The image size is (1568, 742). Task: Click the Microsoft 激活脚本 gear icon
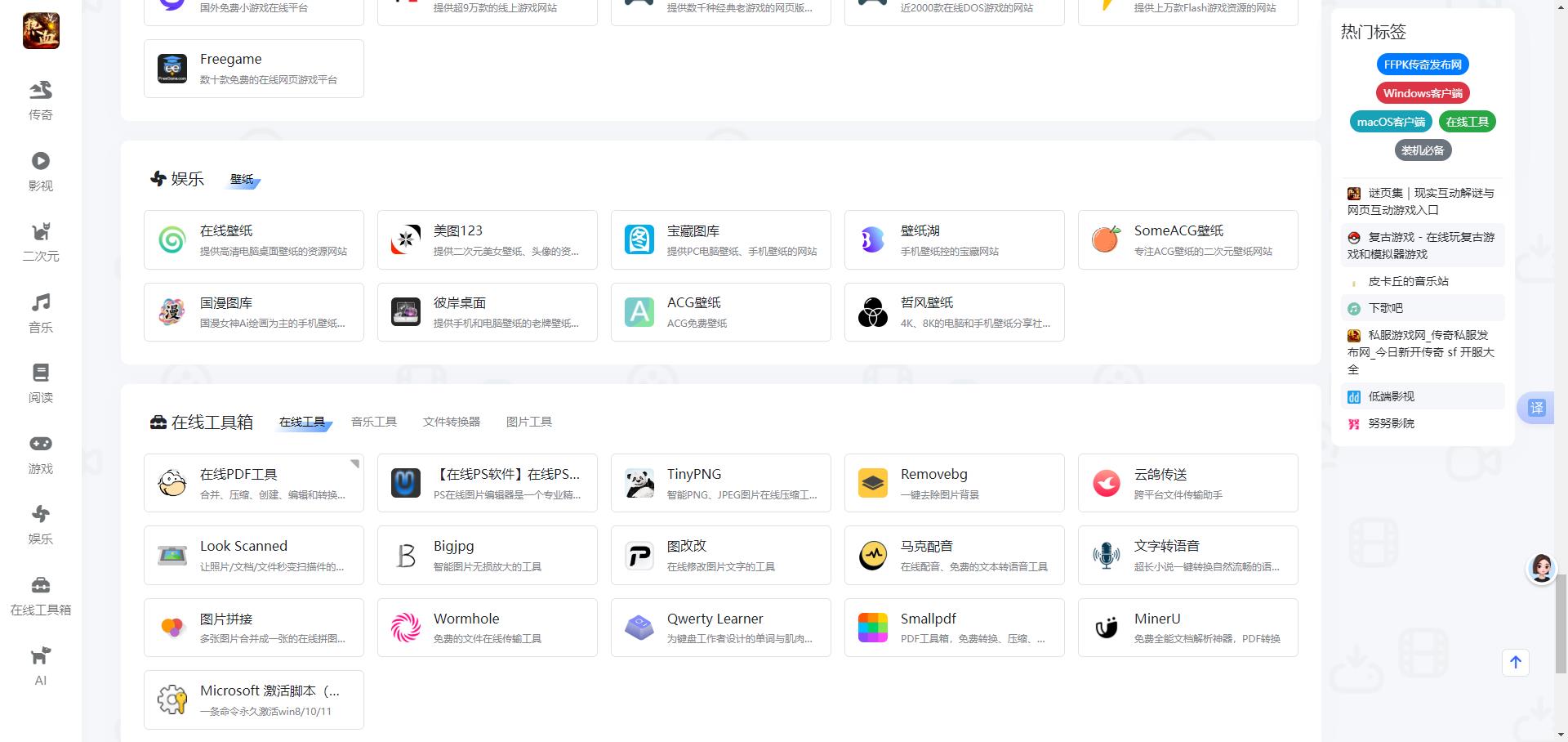coord(172,700)
